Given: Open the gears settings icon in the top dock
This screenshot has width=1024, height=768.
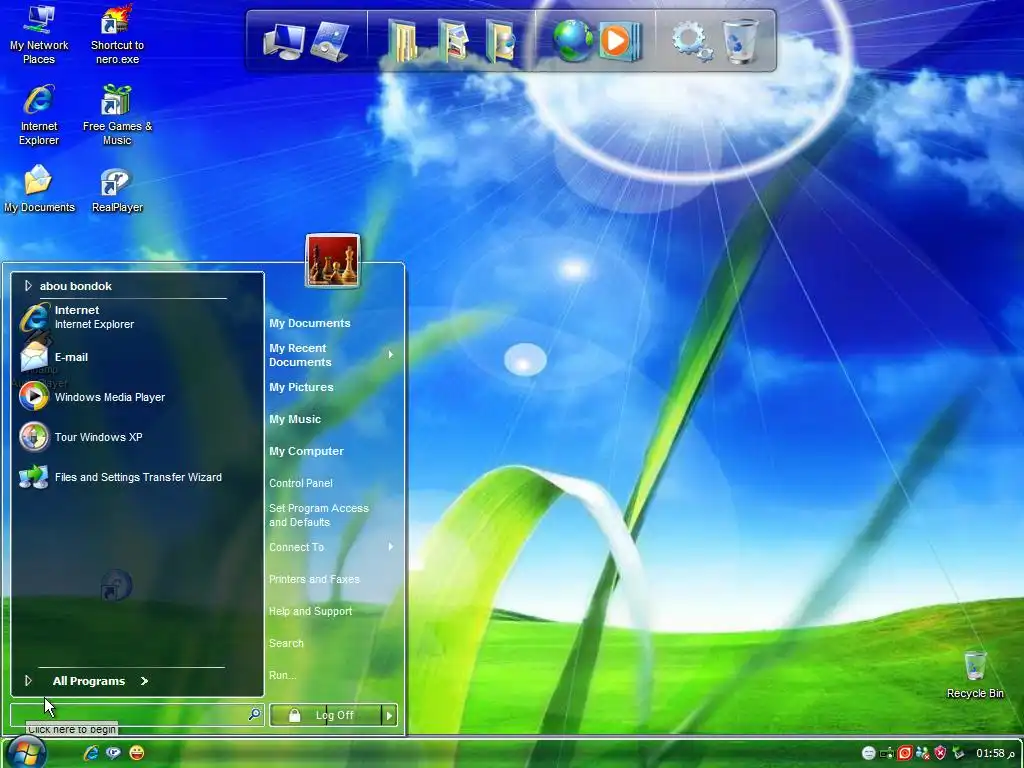Looking at the screenshot, I should (692, 42).
